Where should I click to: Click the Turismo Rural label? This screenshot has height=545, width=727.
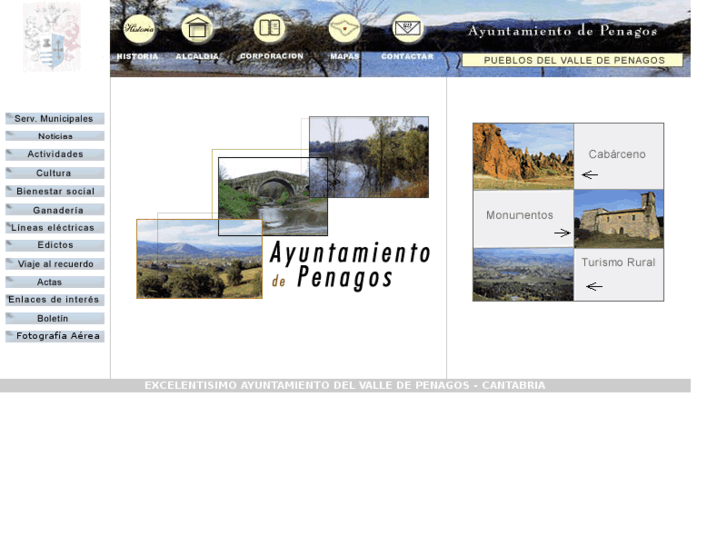tap(618, 263)
